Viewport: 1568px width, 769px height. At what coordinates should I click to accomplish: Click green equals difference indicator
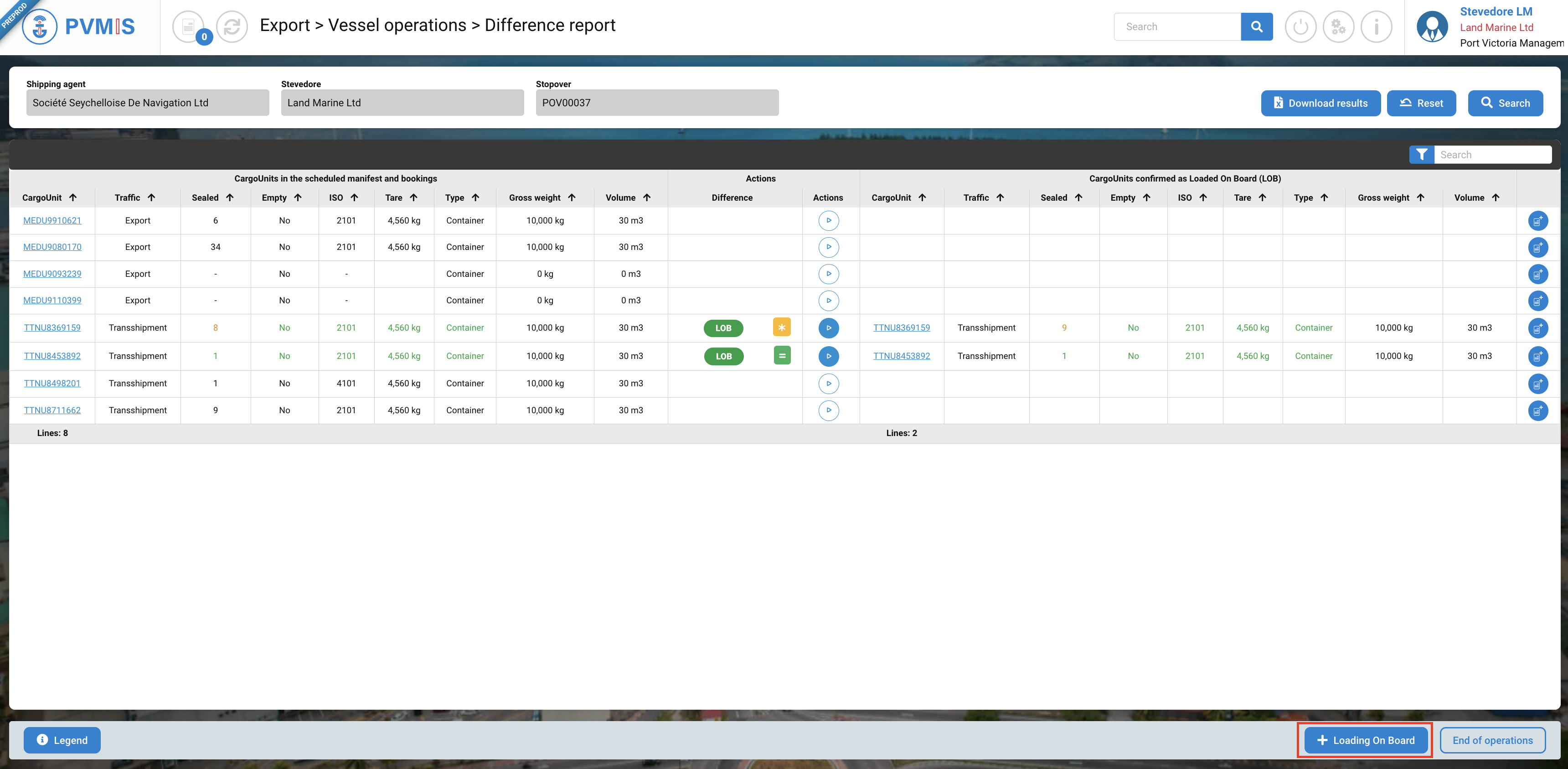click(x=782, y=356)
